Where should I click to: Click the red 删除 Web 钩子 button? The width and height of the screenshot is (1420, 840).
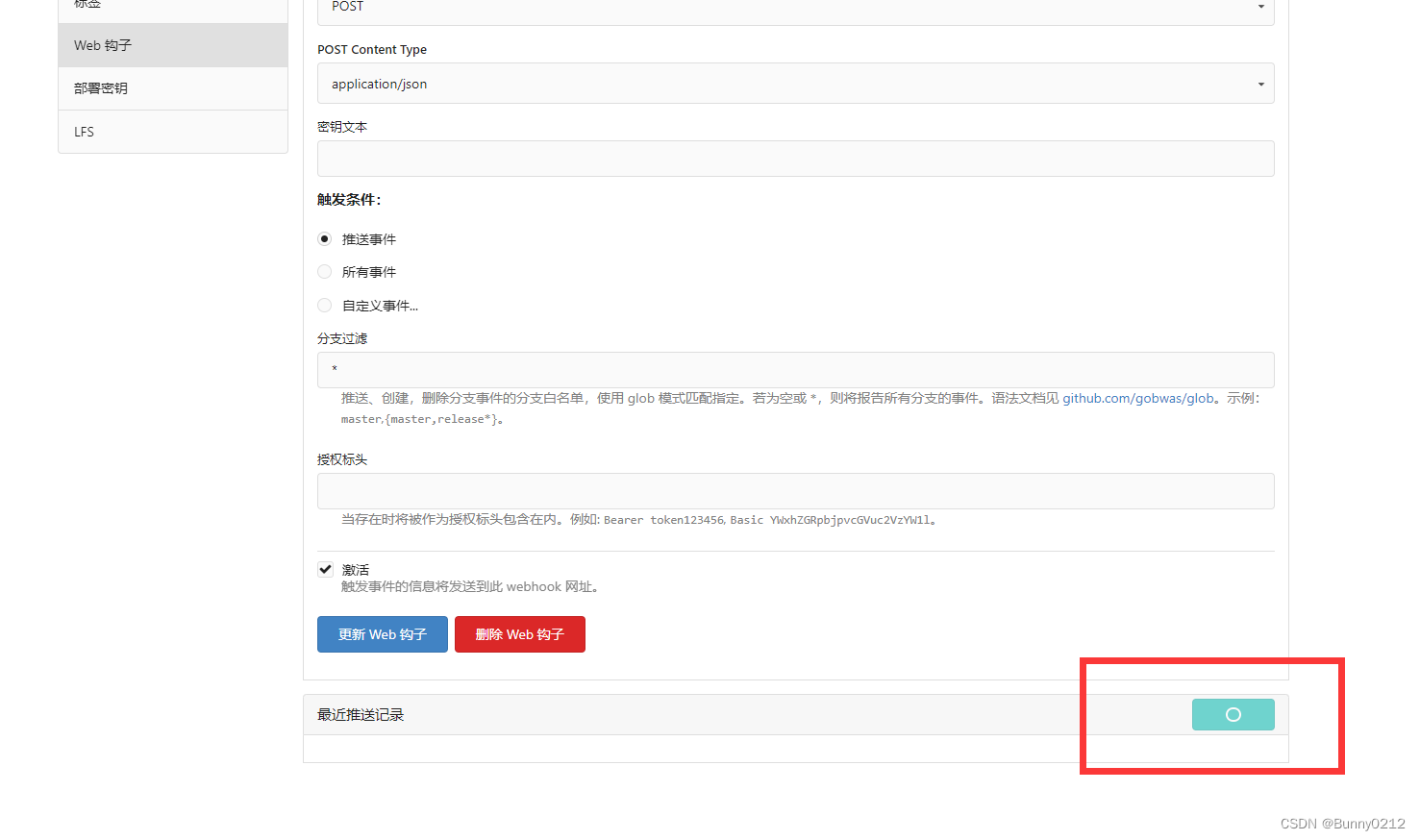(x=520, y=634)
